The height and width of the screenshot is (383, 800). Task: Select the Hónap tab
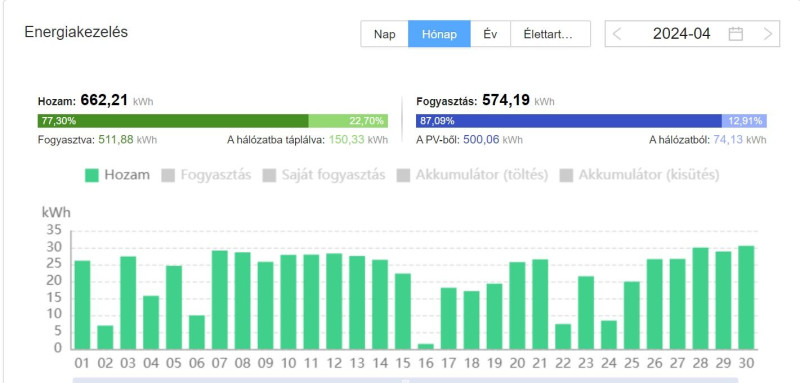click(x=439, y=34)
